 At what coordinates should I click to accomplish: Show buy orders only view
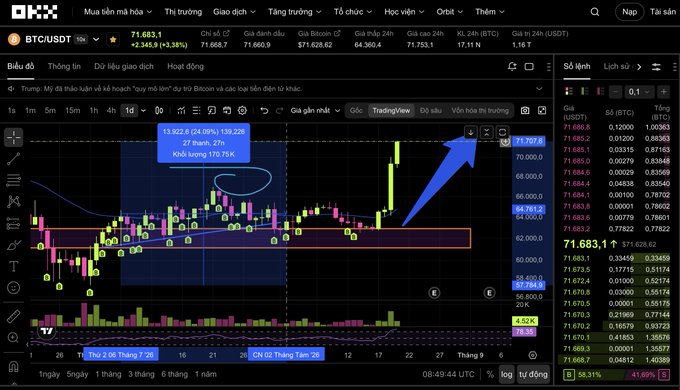(585, 91)
